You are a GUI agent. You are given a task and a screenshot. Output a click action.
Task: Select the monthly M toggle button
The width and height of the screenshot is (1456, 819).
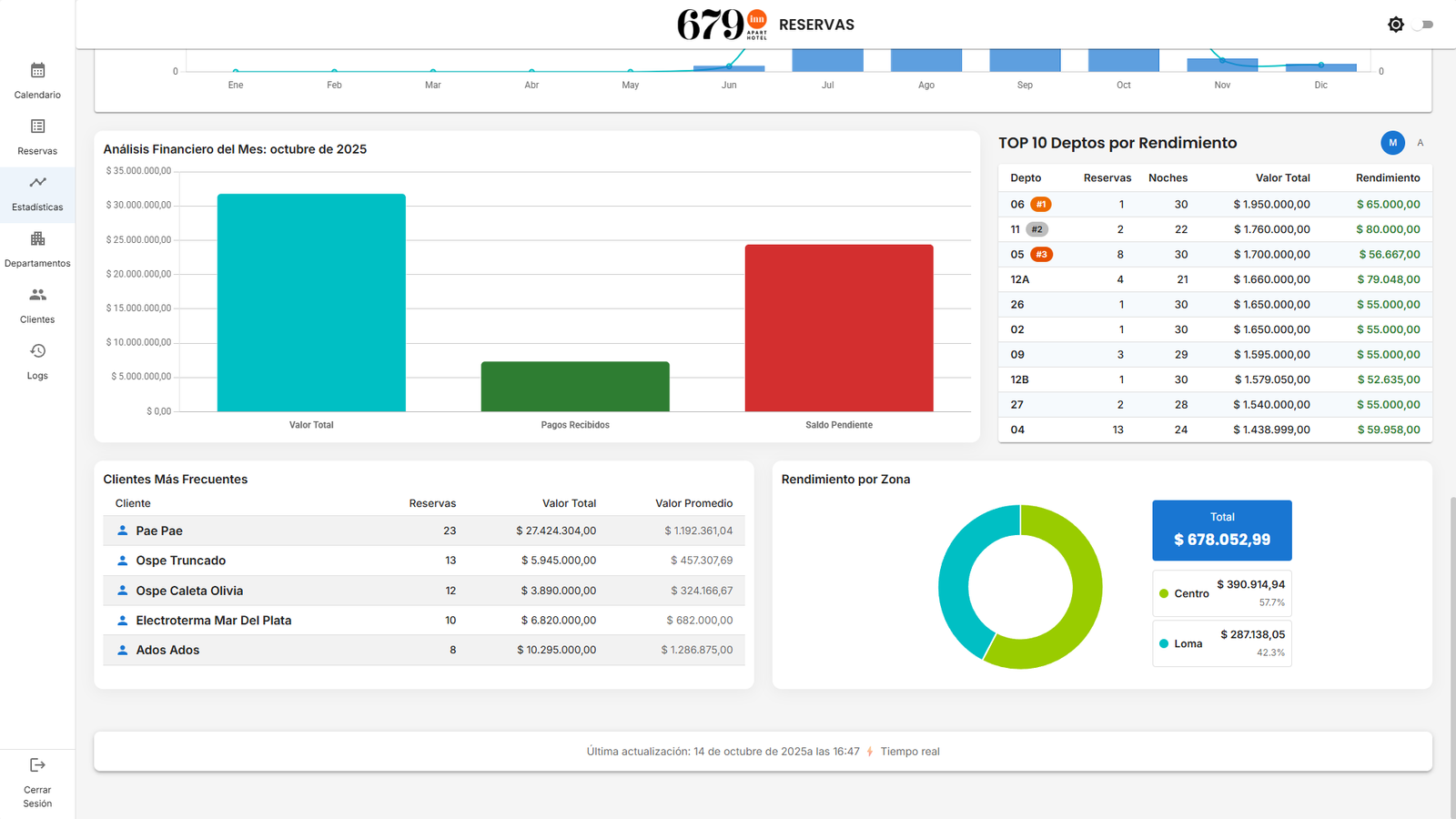click(1392, 143)
